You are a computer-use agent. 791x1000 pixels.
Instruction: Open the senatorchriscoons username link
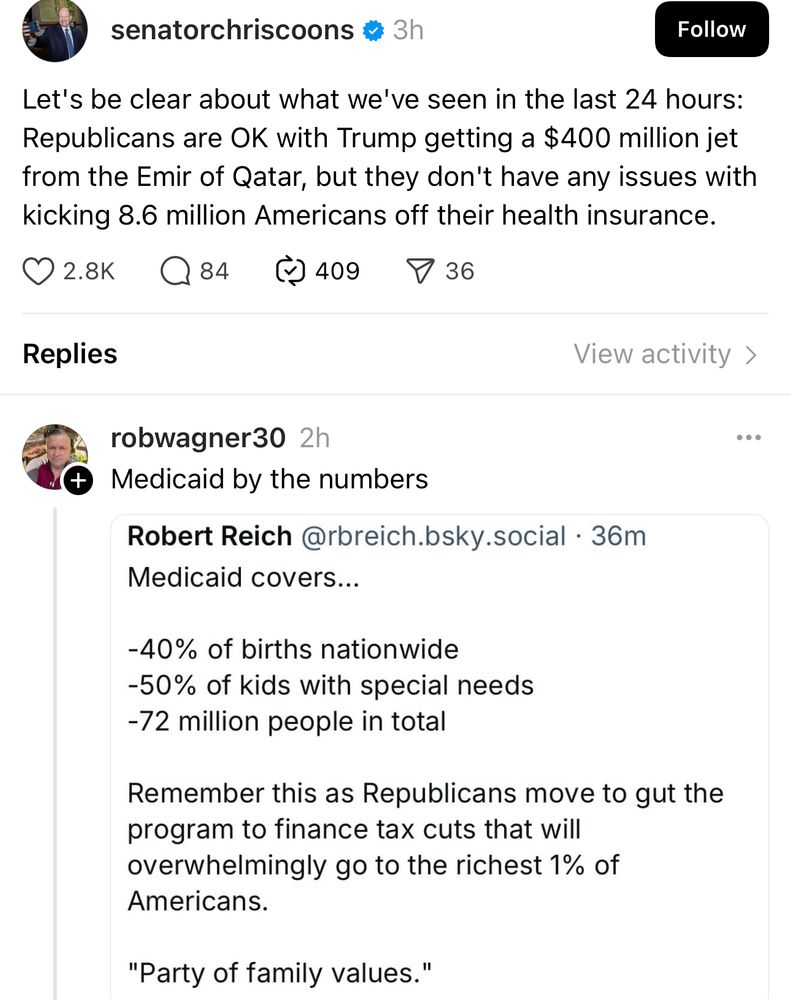(232, 30)
